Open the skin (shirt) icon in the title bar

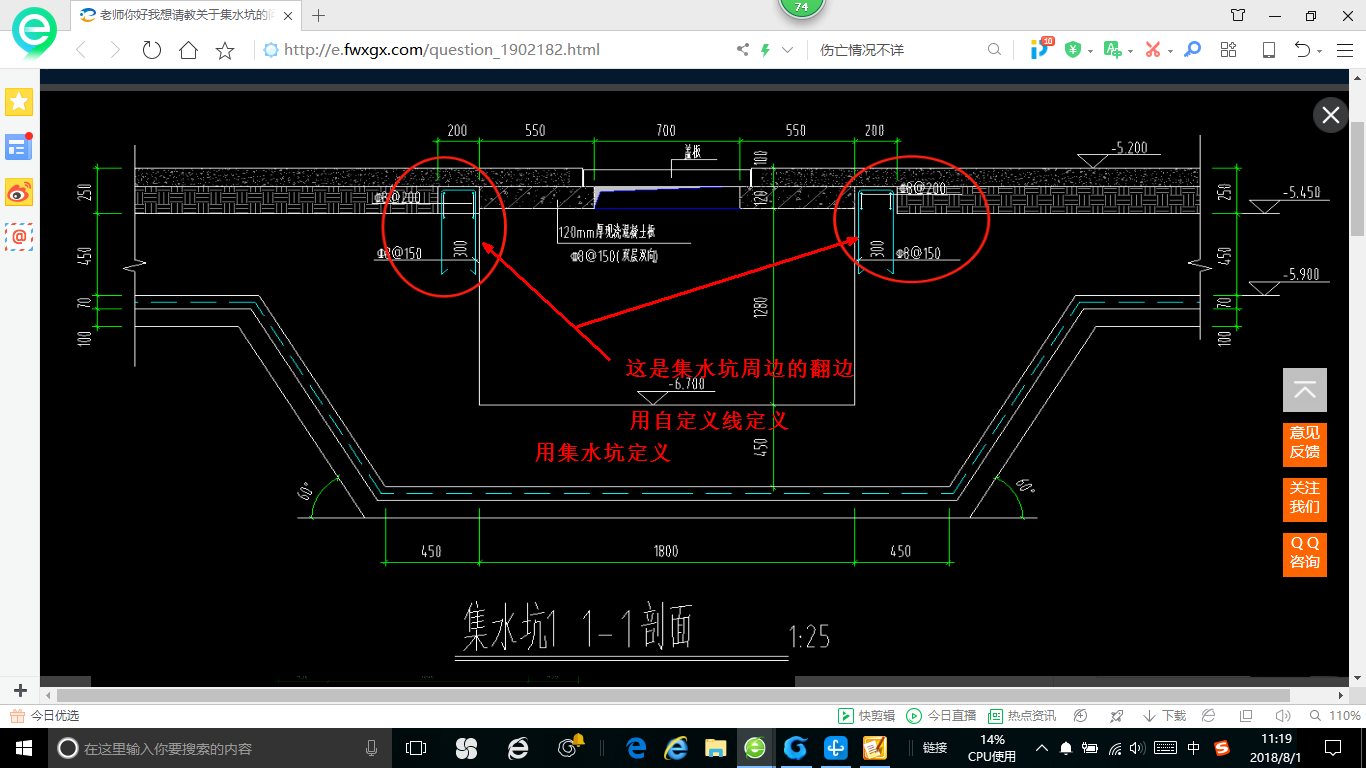click(1238, 15)
